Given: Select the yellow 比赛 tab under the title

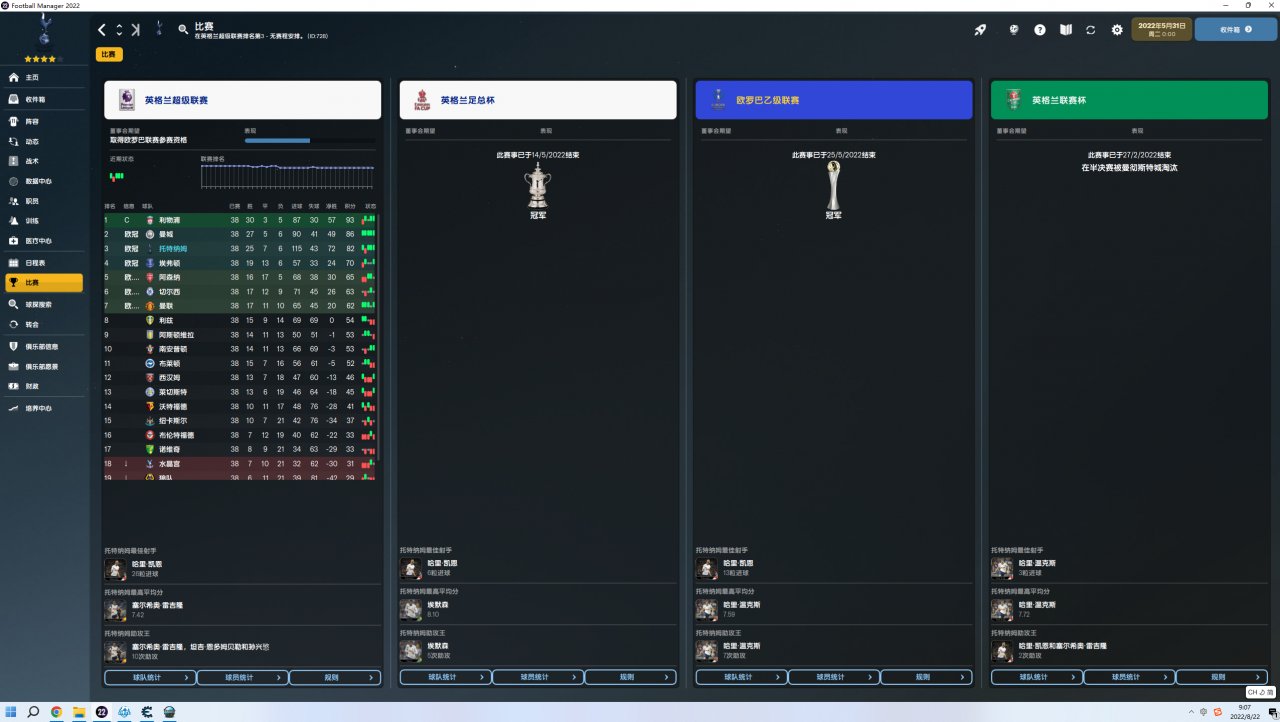Looking at the screenshot, I should tap(109, 54).
